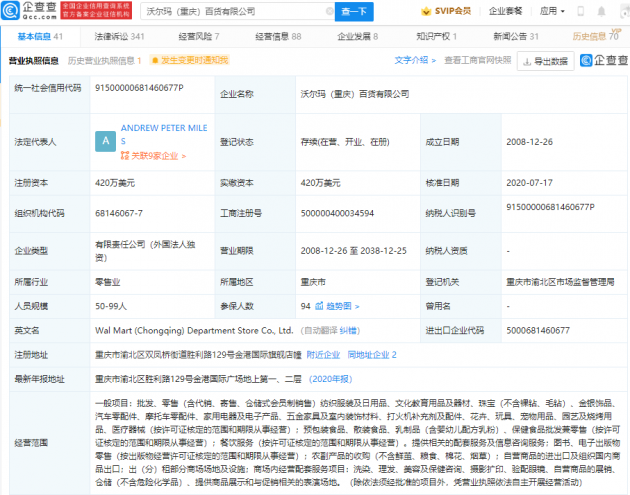
Task: Switch to the 基本信息 41 tab
Action: coord(40,37)
